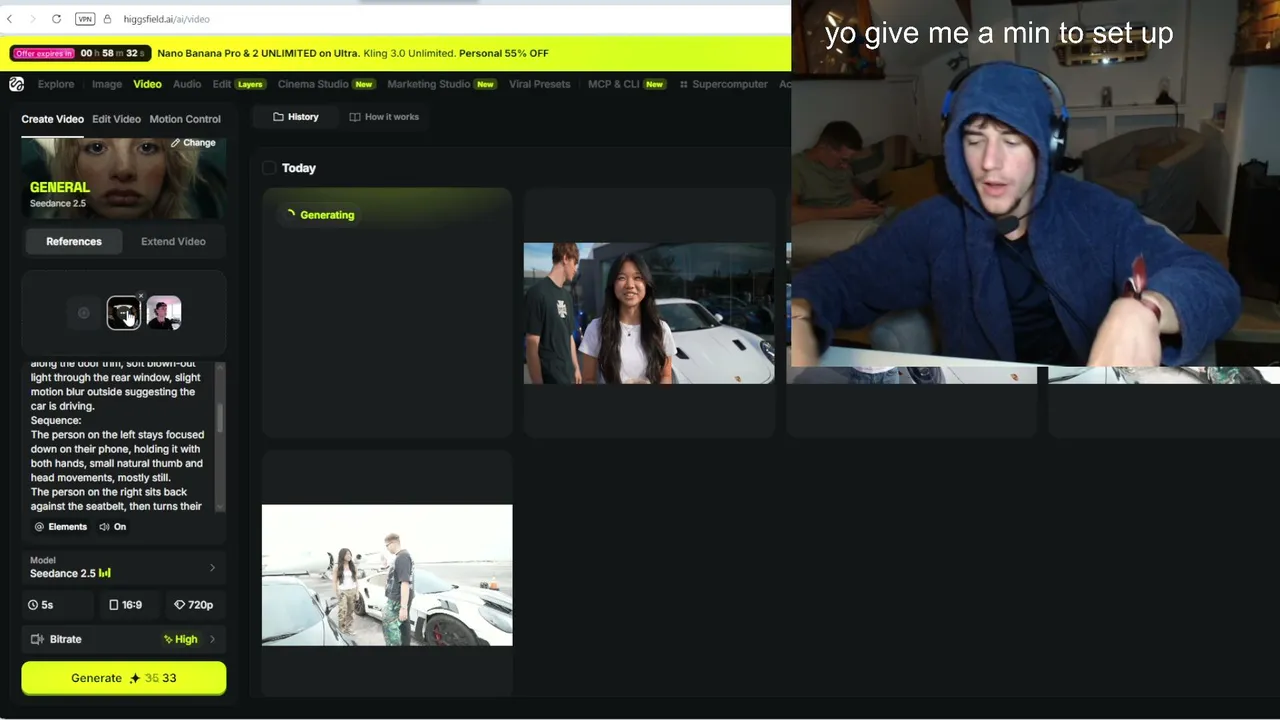Tick the Today select-all checkbox
The height and width of the screenshot is (720, 1280).
click(269, 168)
